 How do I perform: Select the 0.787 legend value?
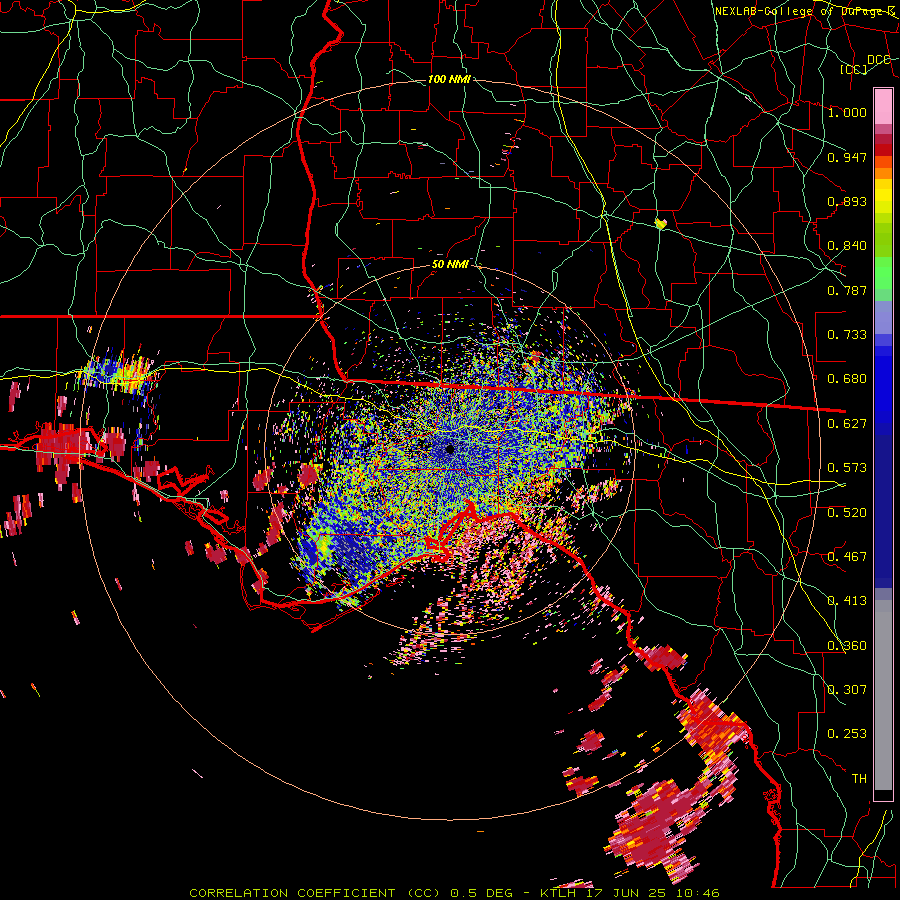click(847, 290)
